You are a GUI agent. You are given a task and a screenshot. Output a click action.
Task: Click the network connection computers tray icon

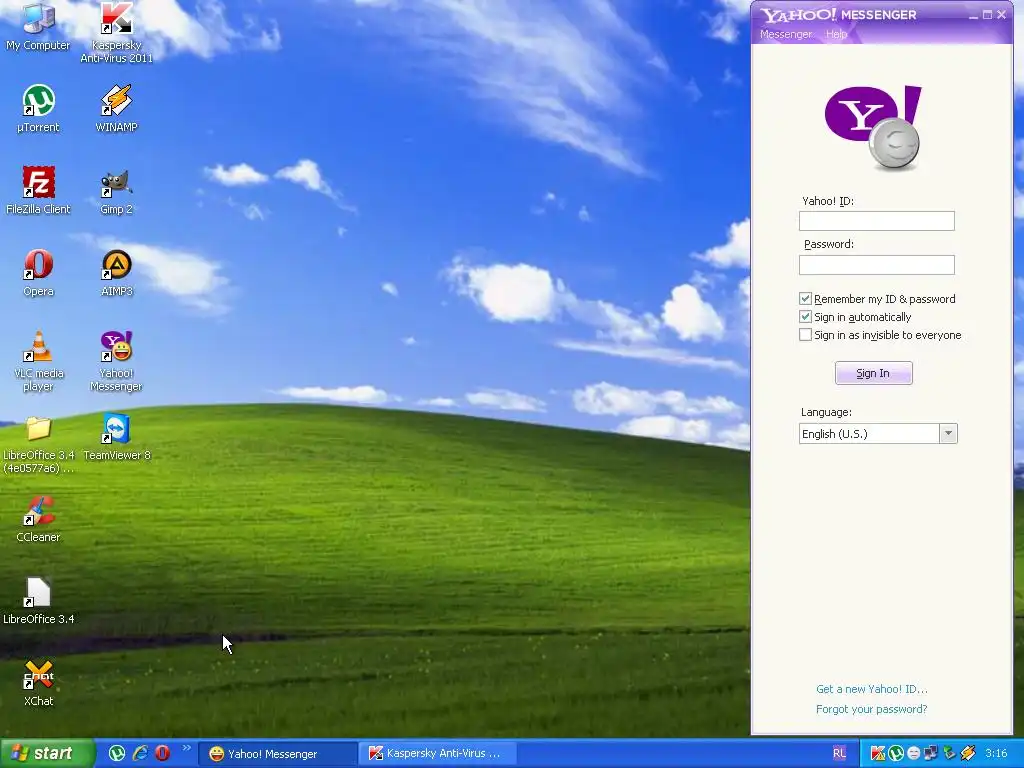tap(930, 754)
